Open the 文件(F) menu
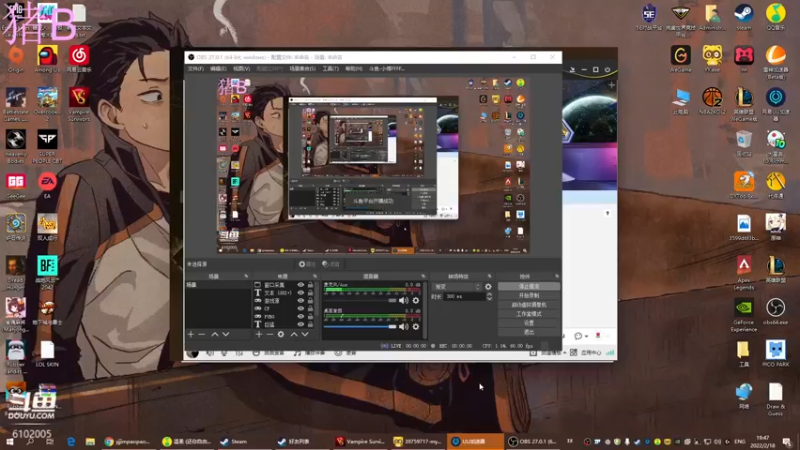800x450 pixels. click(x=195, y=68)
